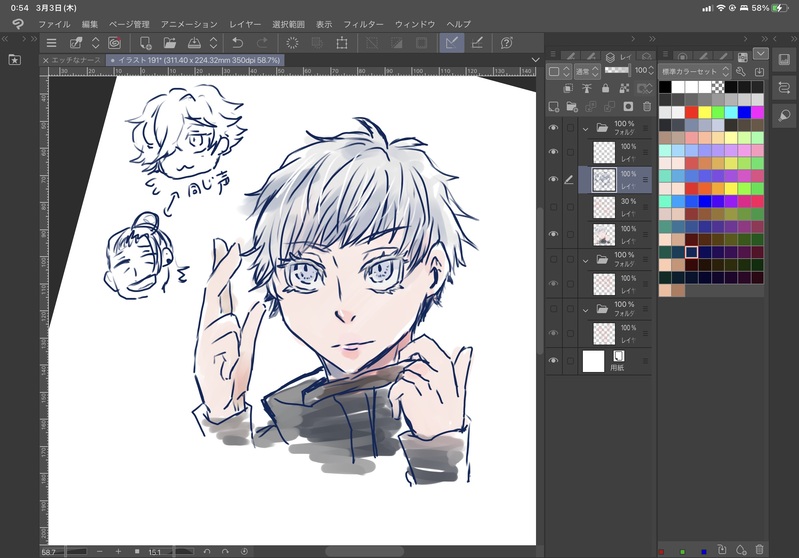
Task: Open the Clip Studio support help icon
Action: pyautogui.click(x=507, y=43)
